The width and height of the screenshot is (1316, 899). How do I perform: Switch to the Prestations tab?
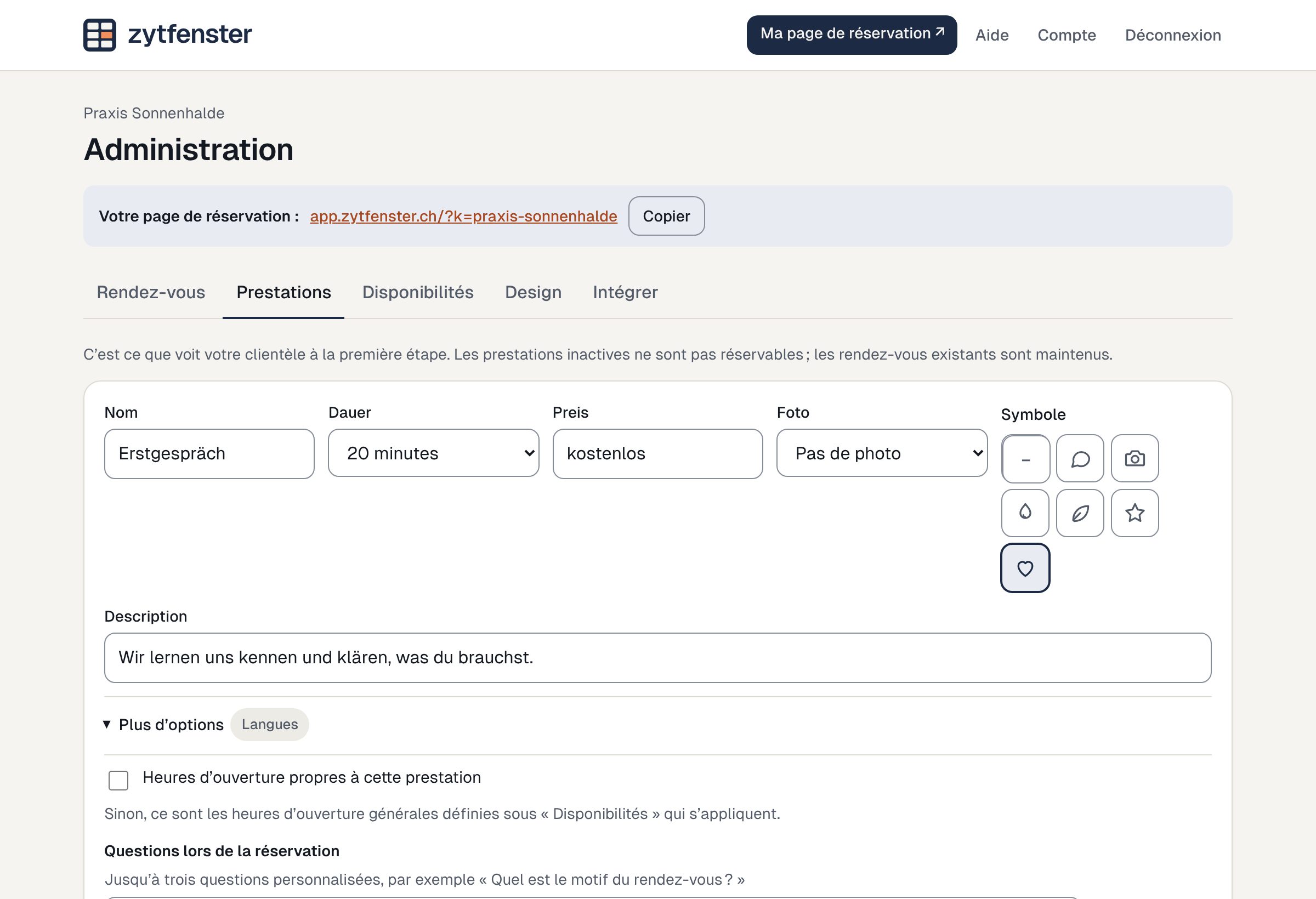tap(283, 292)
